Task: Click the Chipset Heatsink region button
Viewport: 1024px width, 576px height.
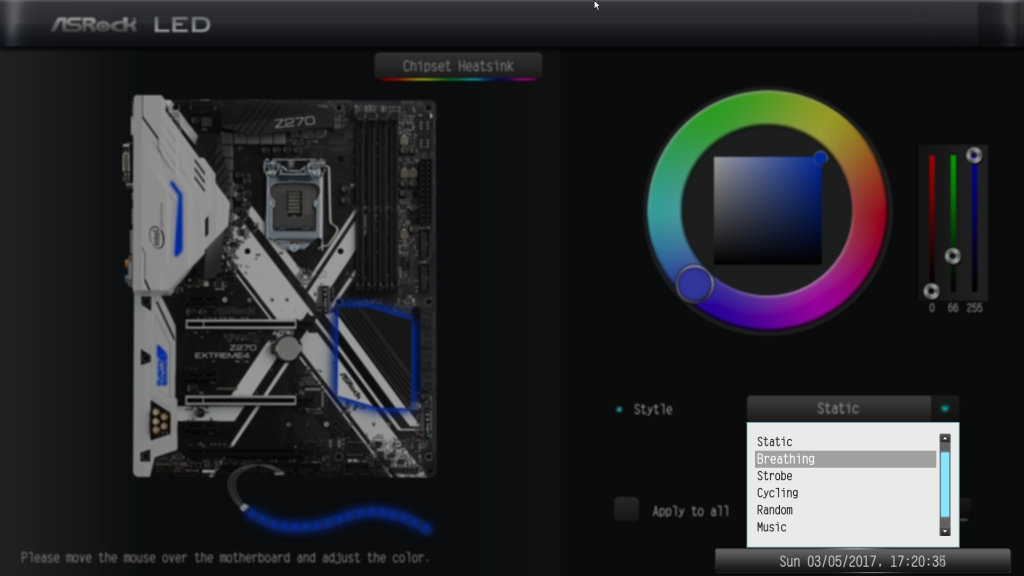Action: (x=458, y=67)
